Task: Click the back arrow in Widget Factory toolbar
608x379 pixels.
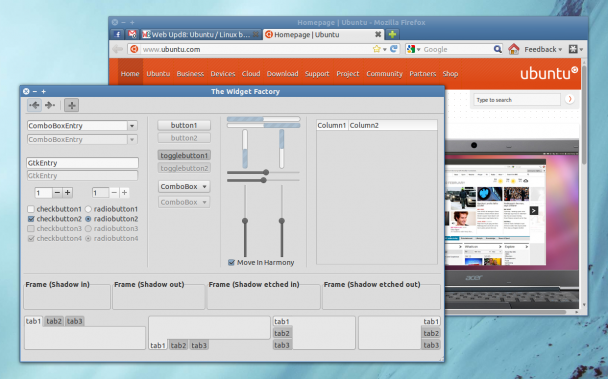Action: click(35, 105)
